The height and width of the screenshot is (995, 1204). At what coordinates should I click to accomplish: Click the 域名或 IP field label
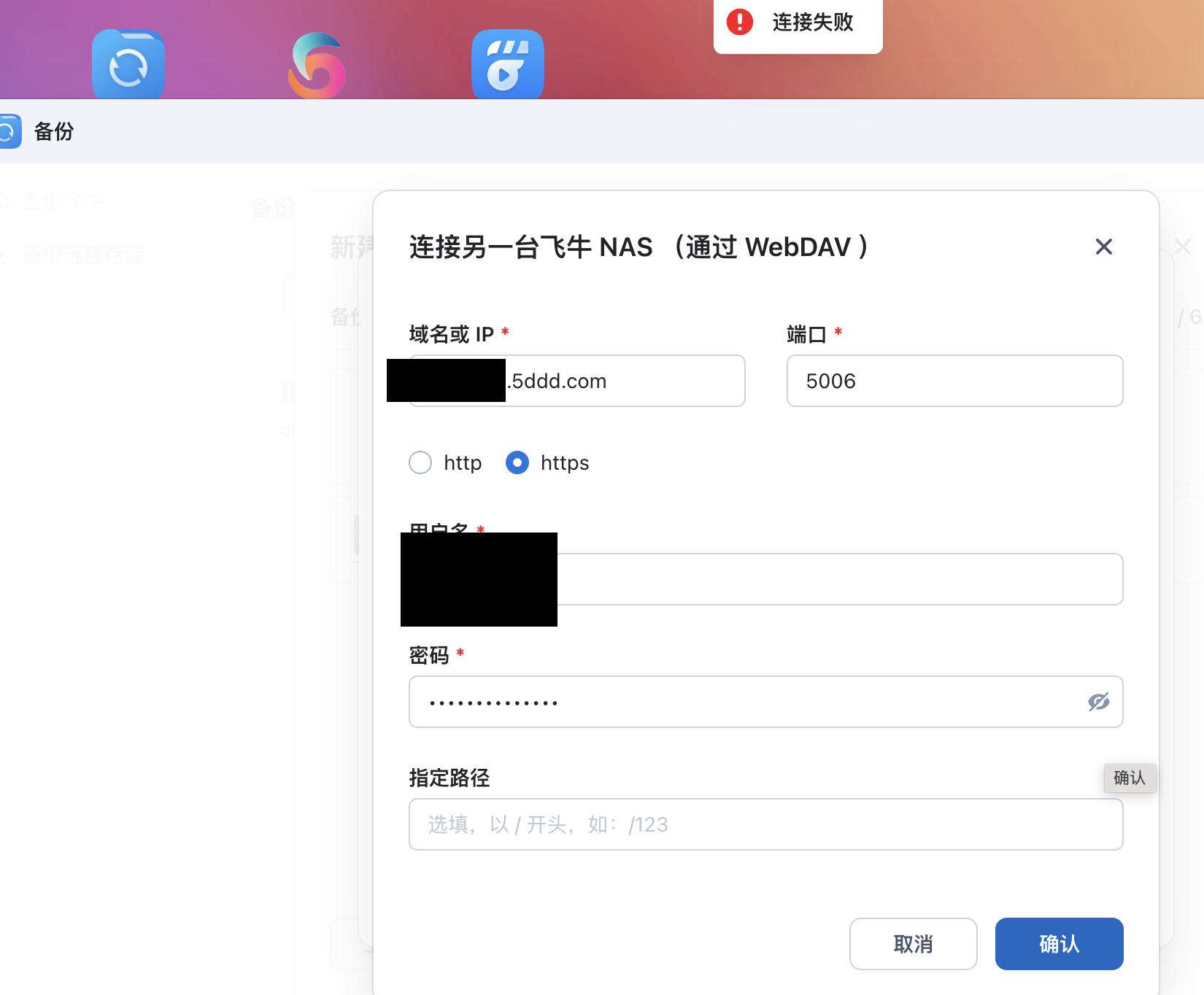(x=452, y=334)
